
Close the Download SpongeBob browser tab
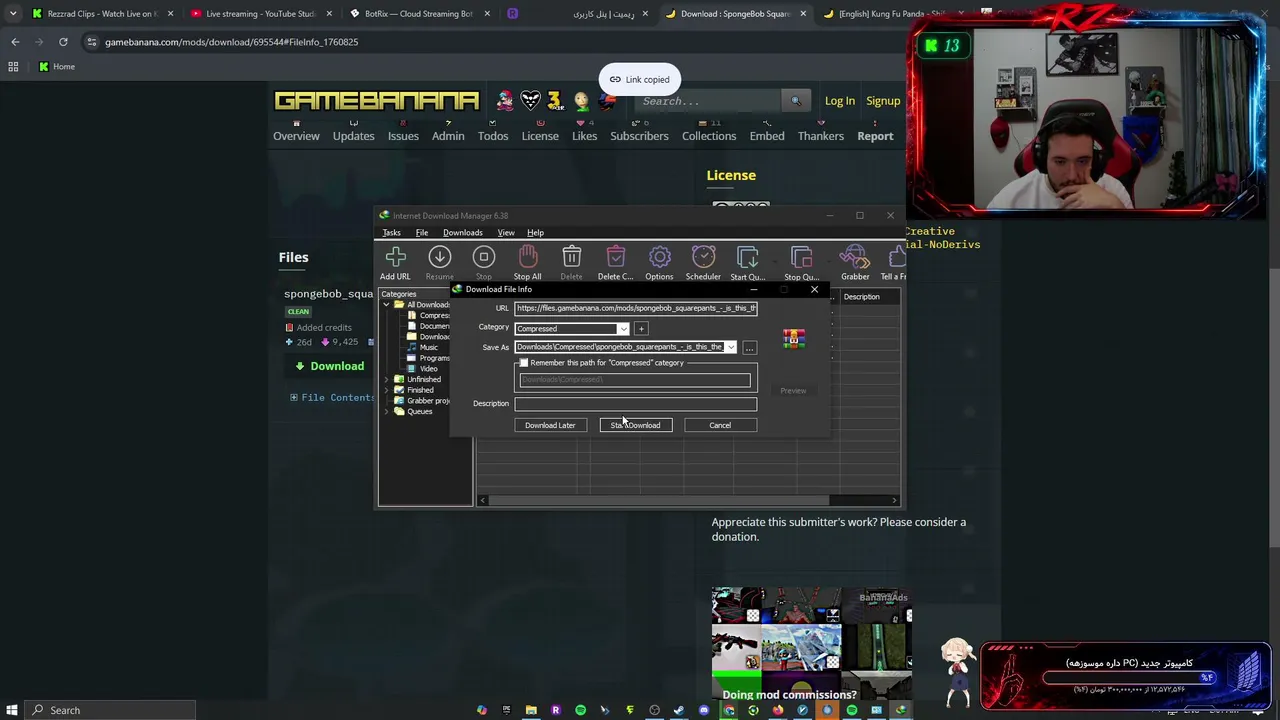click(x=803, y=14)
